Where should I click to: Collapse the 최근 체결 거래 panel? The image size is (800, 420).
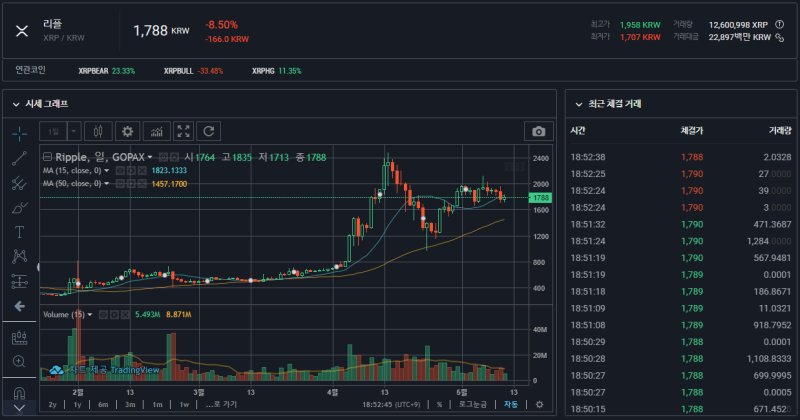[x=579, y=104]
